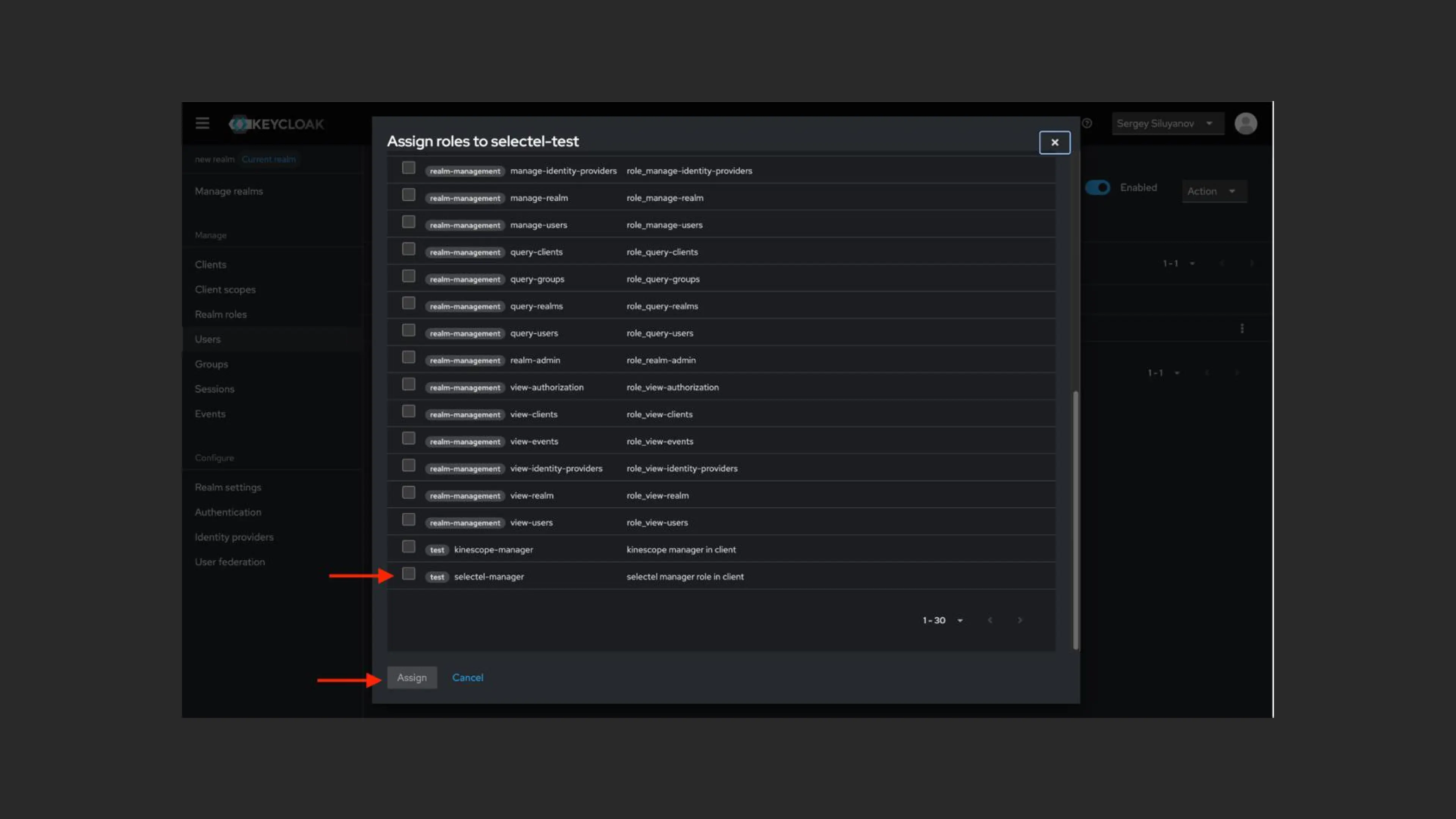Go to previous page of roles

pos(990,620)
